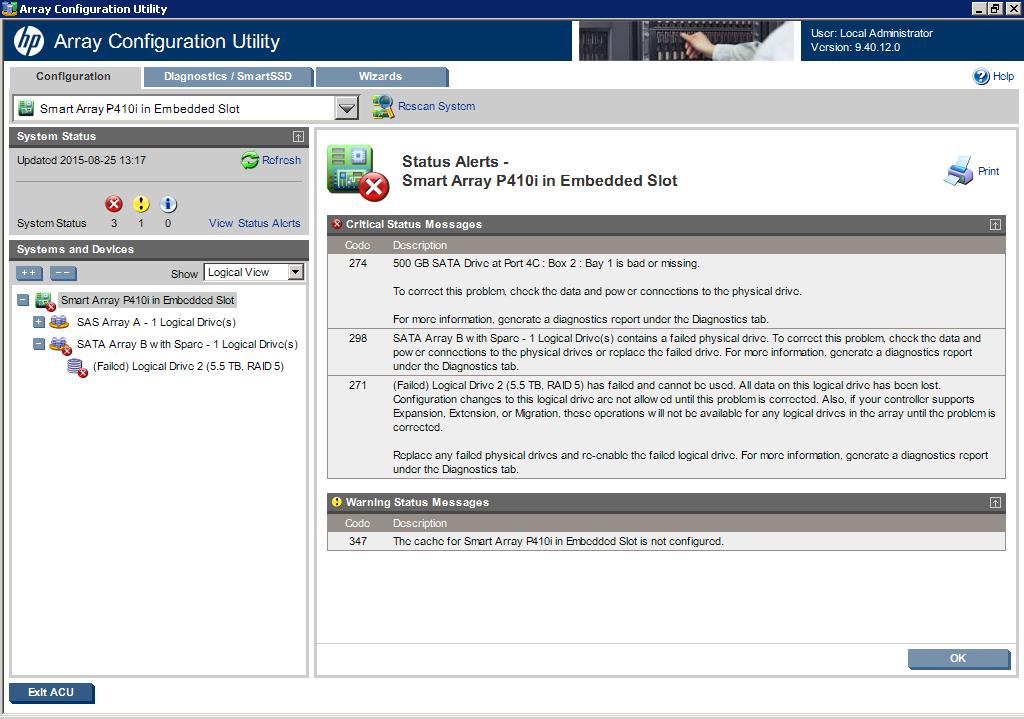Collapse the Critical Status Messages section

[995, 225]
